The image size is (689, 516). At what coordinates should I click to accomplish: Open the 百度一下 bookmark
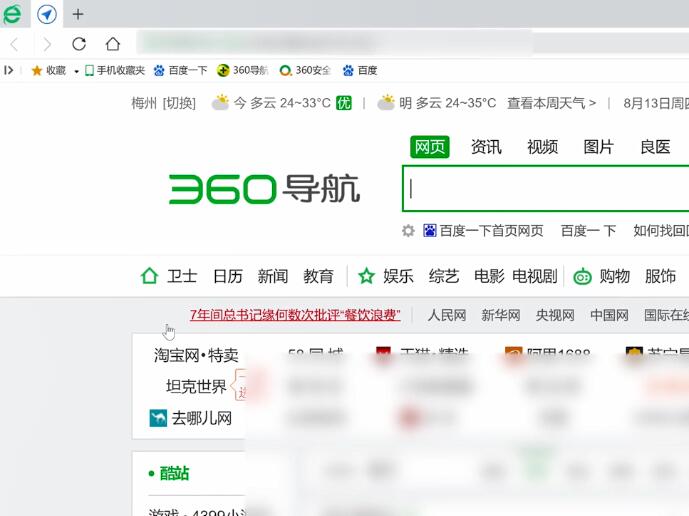[x=180, y=70]
